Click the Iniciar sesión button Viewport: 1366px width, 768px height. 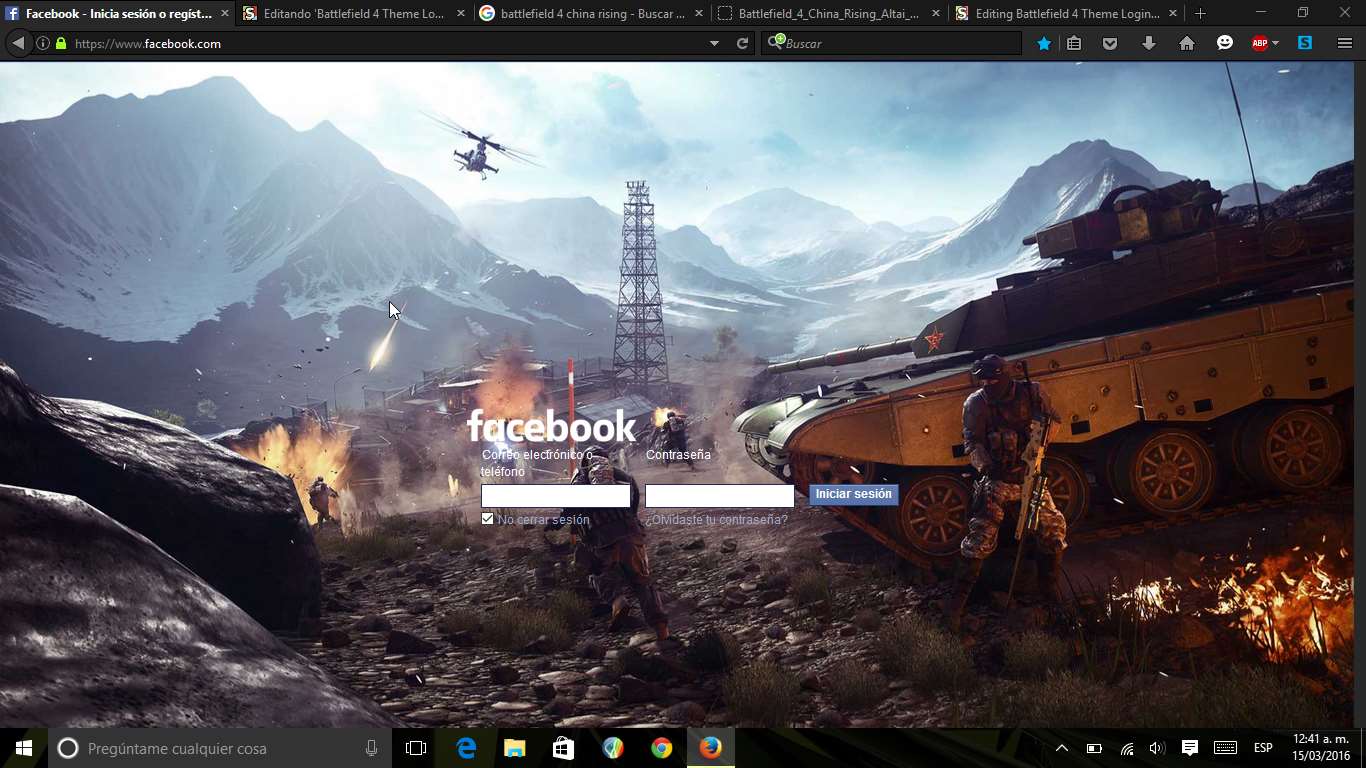point(853,494)
